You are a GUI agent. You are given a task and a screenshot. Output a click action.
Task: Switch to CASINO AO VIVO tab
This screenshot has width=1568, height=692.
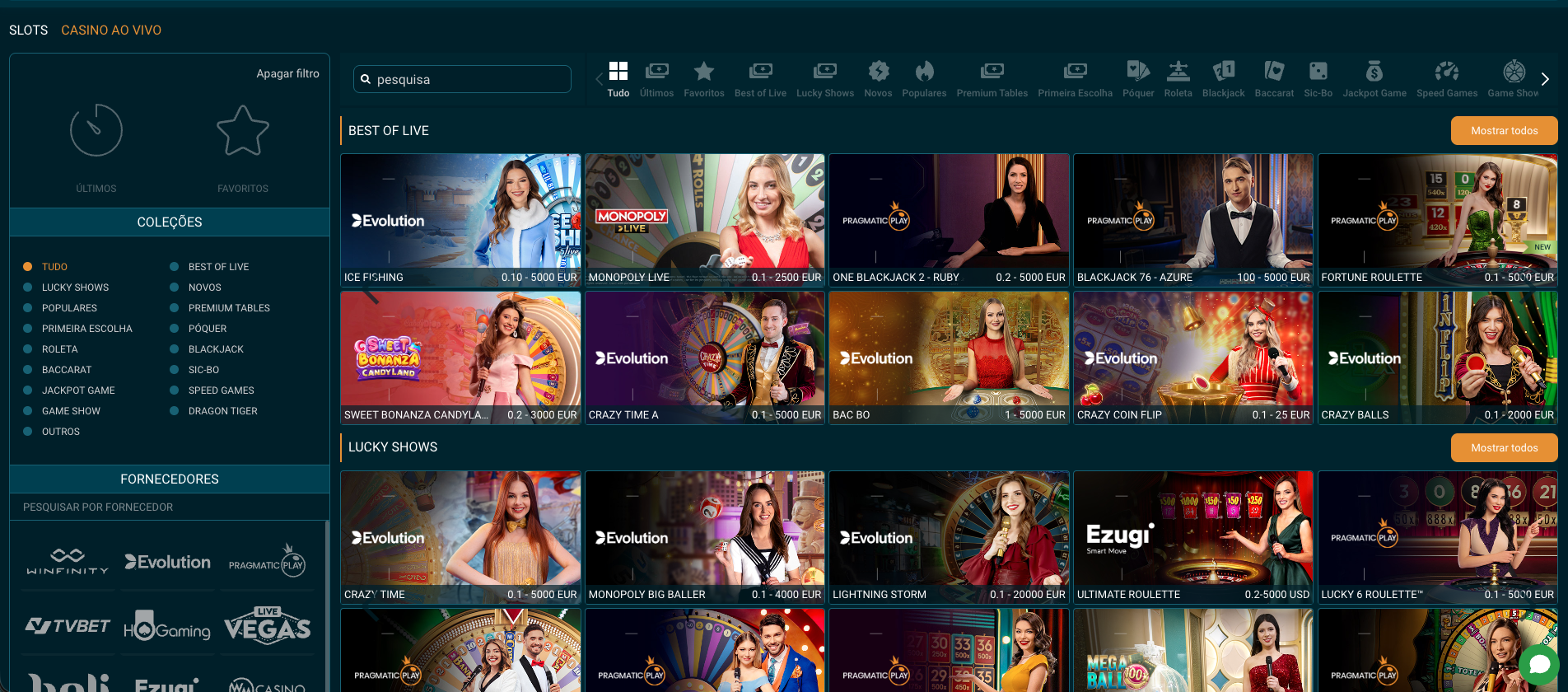click(111, 30)
